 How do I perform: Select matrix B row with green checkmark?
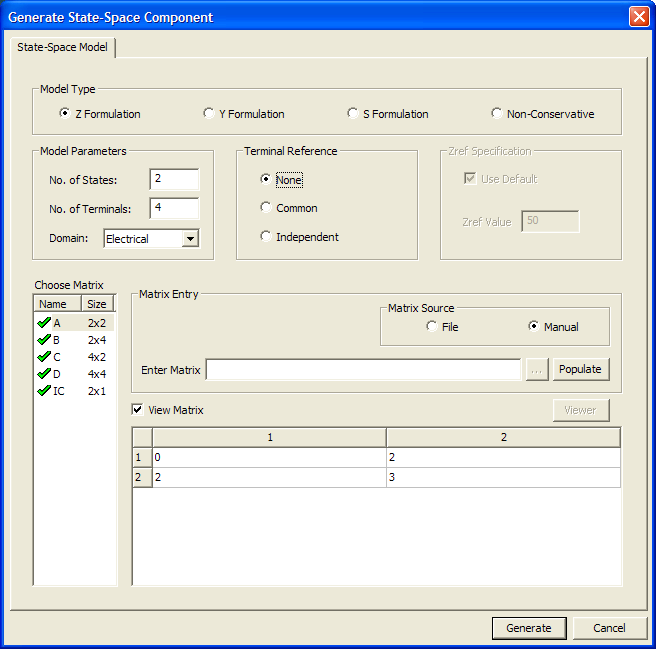tap(58, 340)
